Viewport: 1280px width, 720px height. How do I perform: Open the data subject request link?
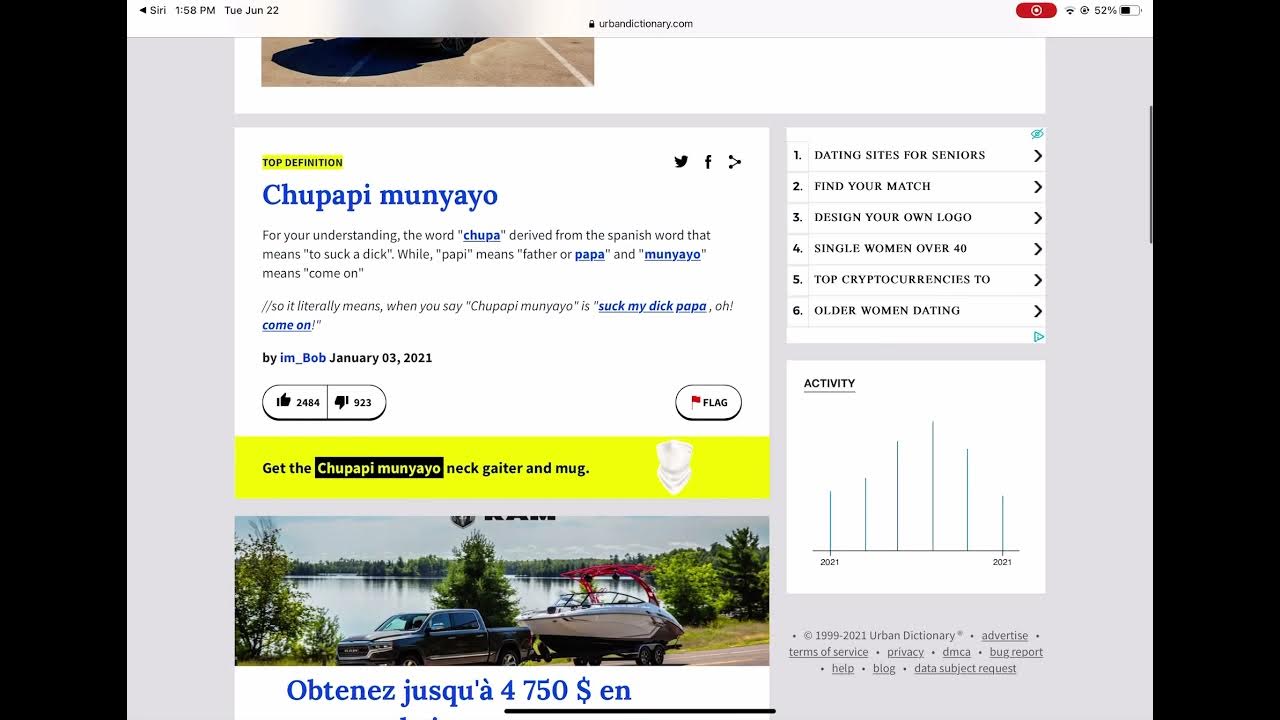tap(965, 668)
